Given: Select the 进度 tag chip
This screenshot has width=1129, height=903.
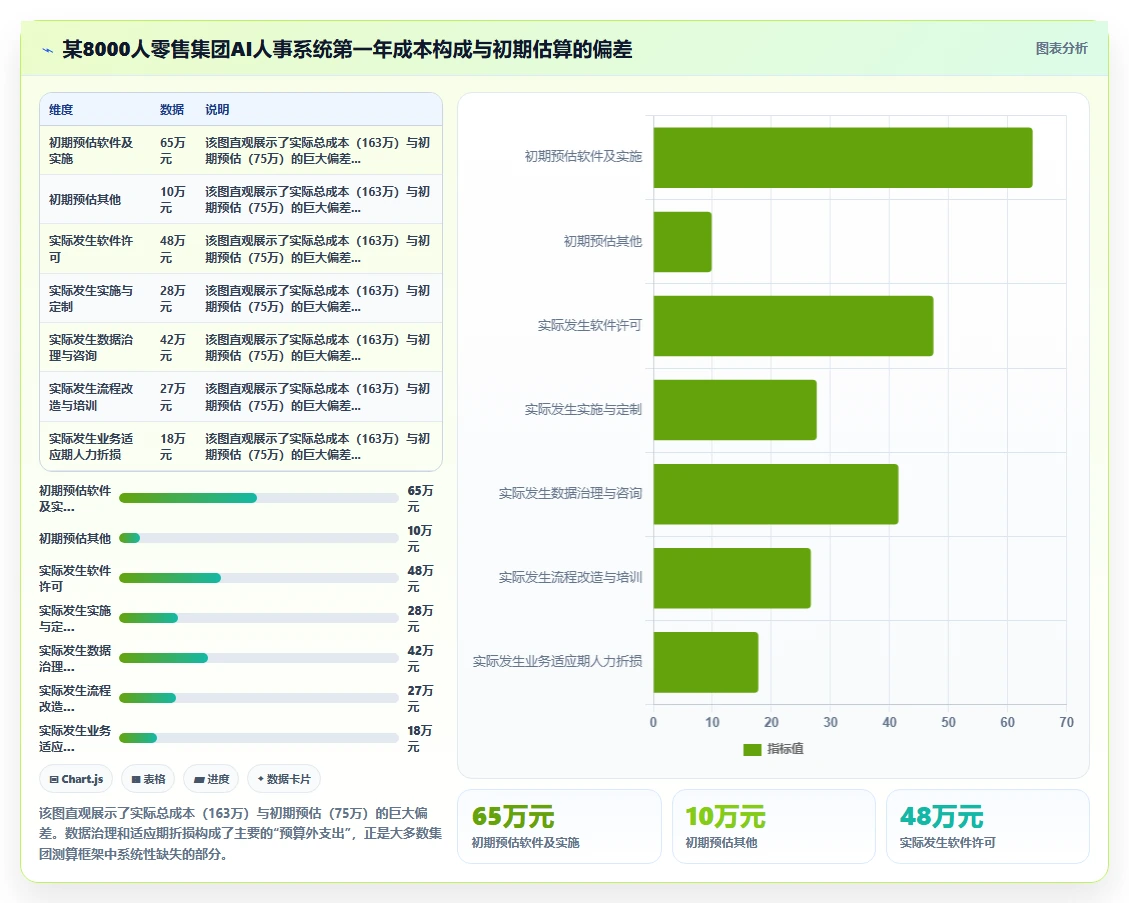Looking at the screenshot, I should [212, 779].
